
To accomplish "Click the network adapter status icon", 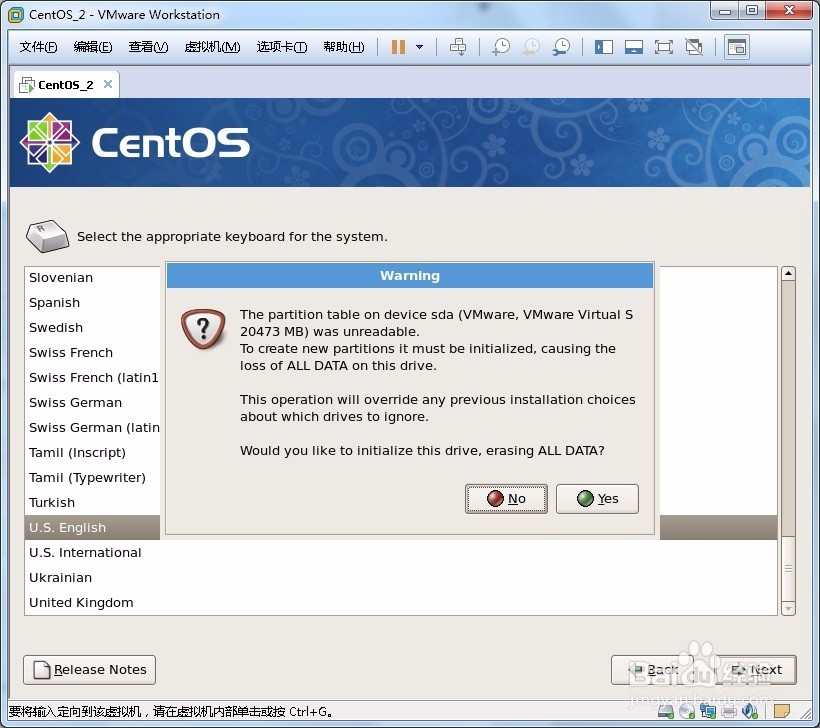I will pyautogui.click(x=707, y=712).
